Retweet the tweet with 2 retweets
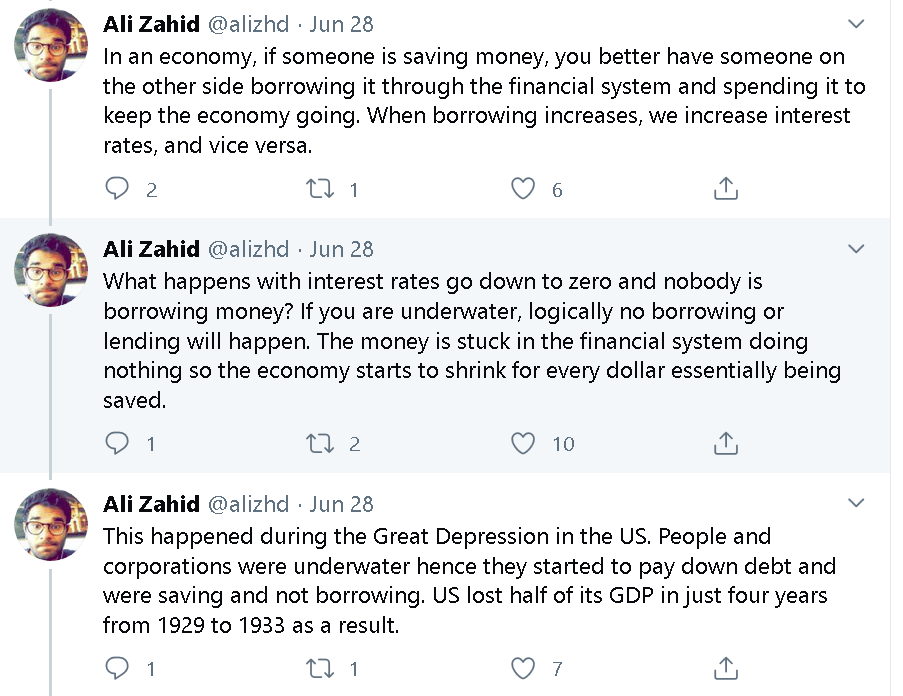This screenshot has height=696, width=903. [x=320, y=443]
